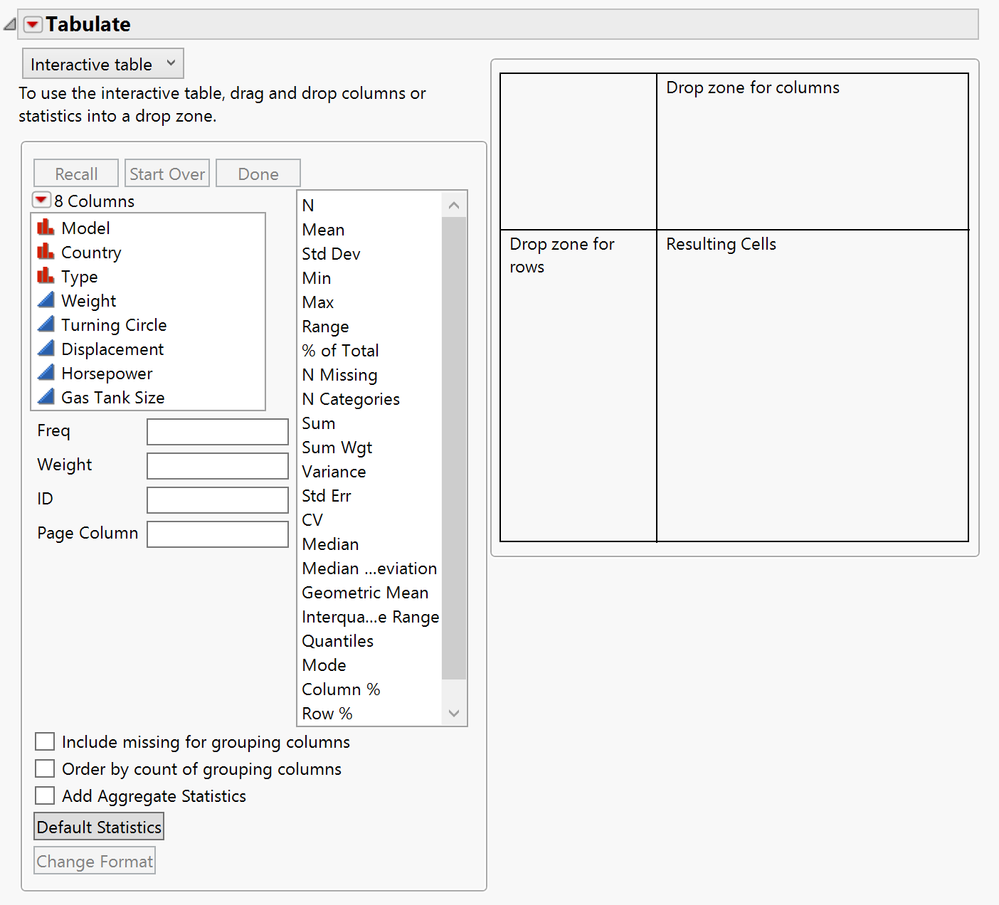Click the blue triangle icon beside Displacement
The image size is (999, 905).
tap(45, 349)
